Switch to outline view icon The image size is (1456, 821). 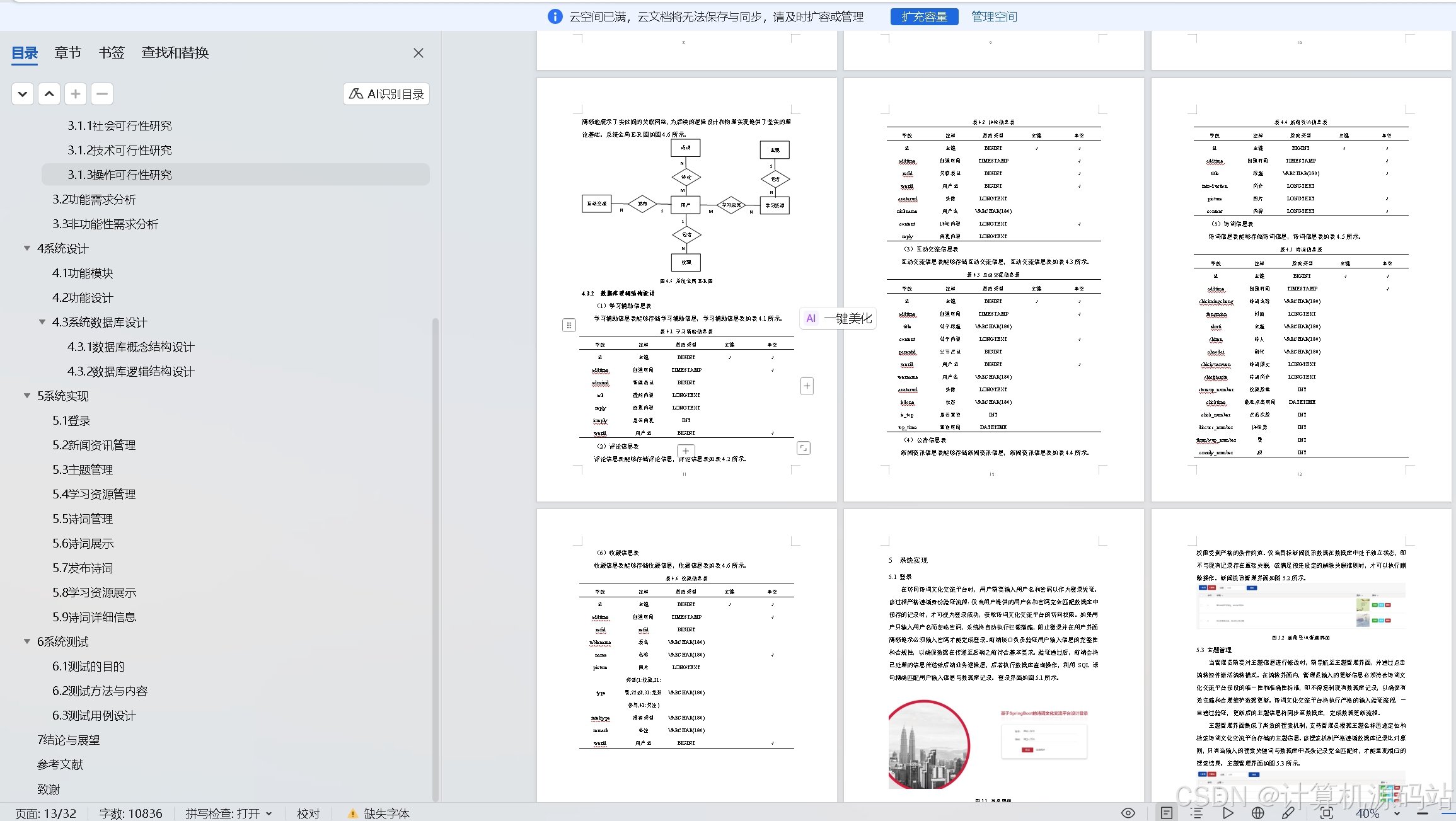(x=1196, y=813)
